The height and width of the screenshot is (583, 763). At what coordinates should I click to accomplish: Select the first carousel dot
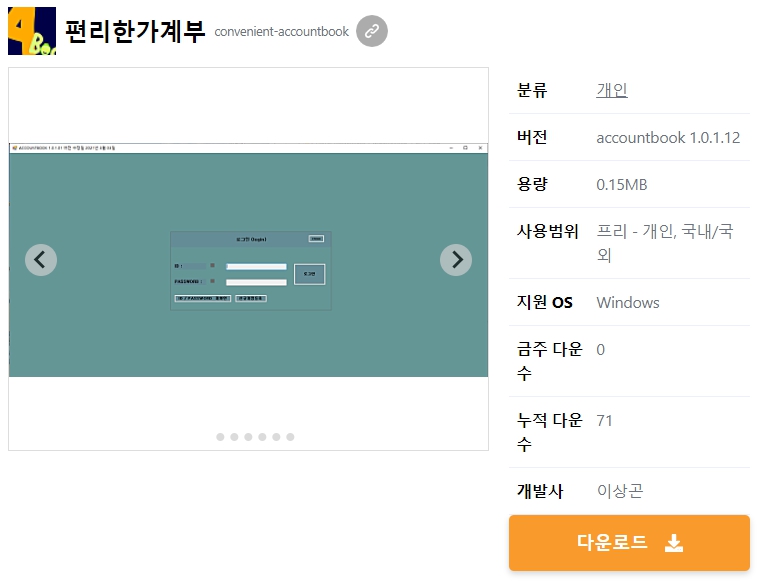coord(220,437)
